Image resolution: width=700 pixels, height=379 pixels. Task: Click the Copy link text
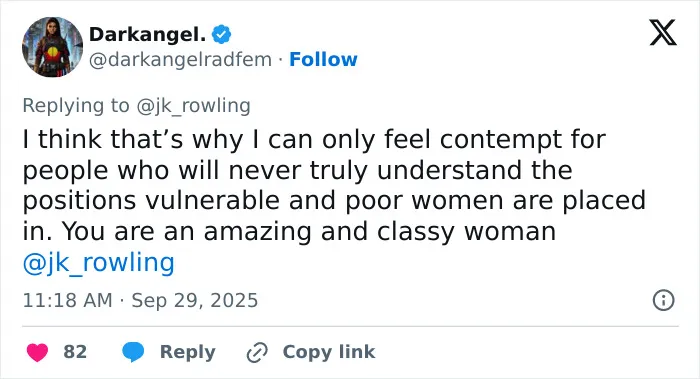329,352
